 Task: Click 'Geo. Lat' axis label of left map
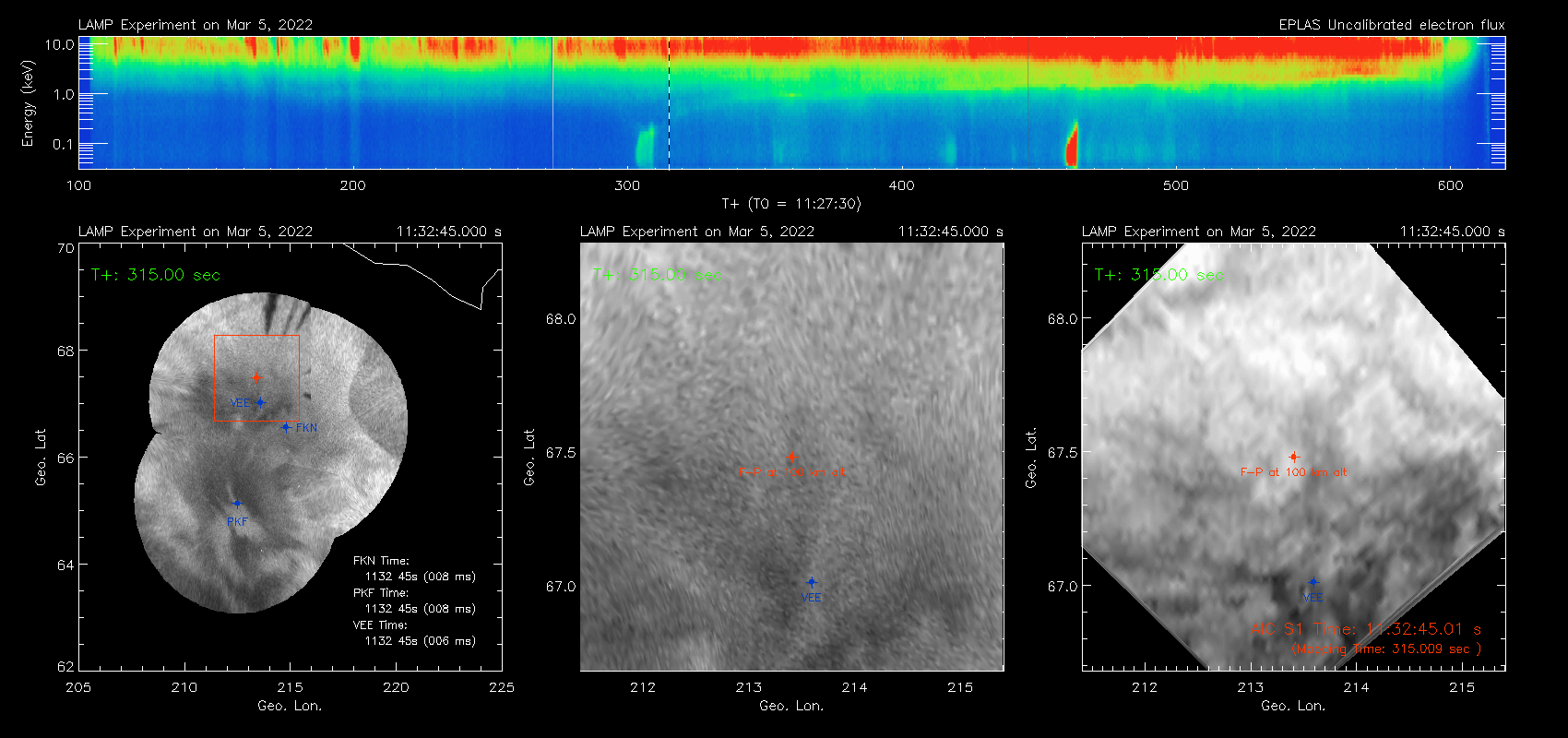pos(41,458)
